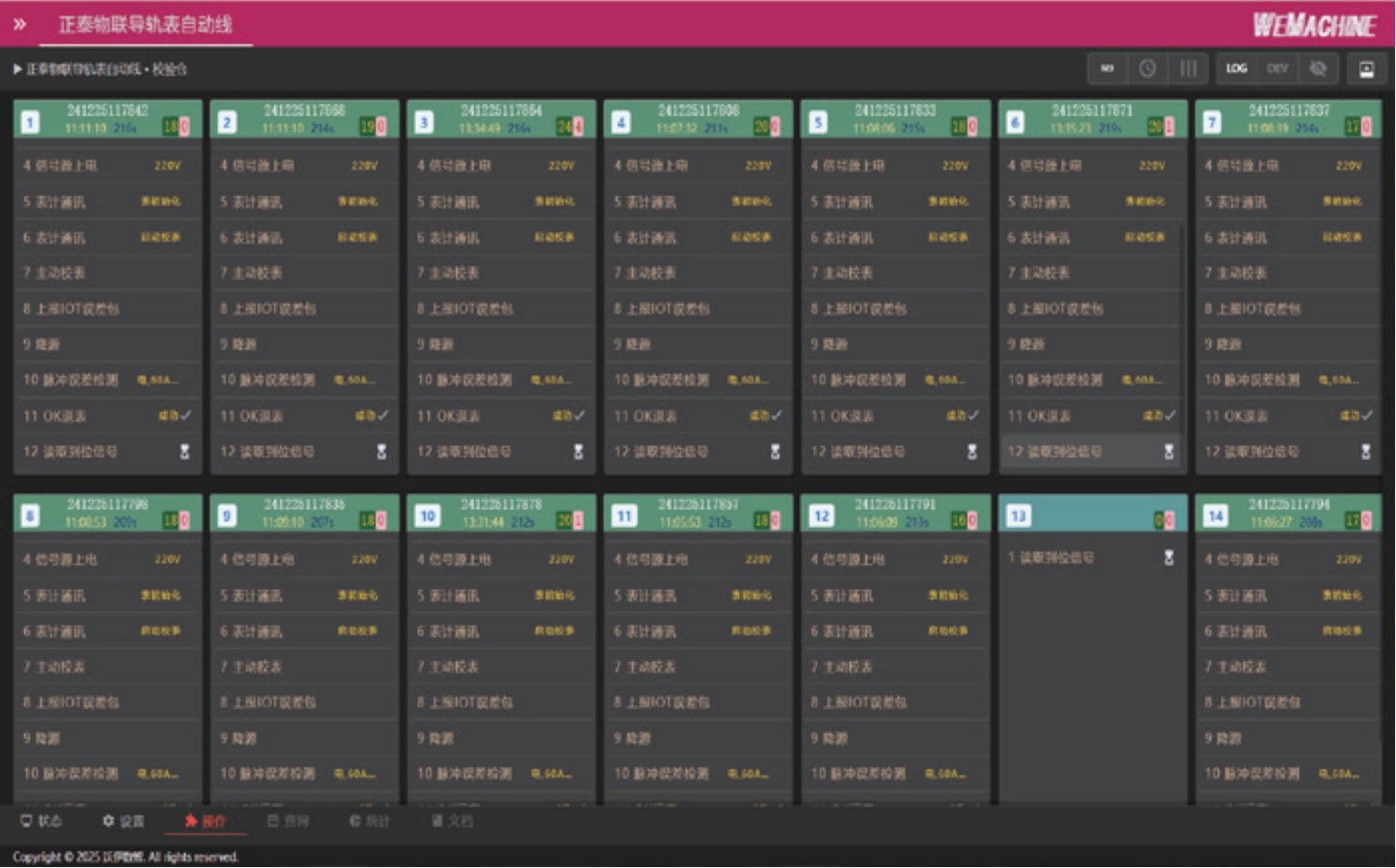The width and height of the screenshot is (1396, 868).
Task: Click the number 10 station badge
Action: point(427,516)
